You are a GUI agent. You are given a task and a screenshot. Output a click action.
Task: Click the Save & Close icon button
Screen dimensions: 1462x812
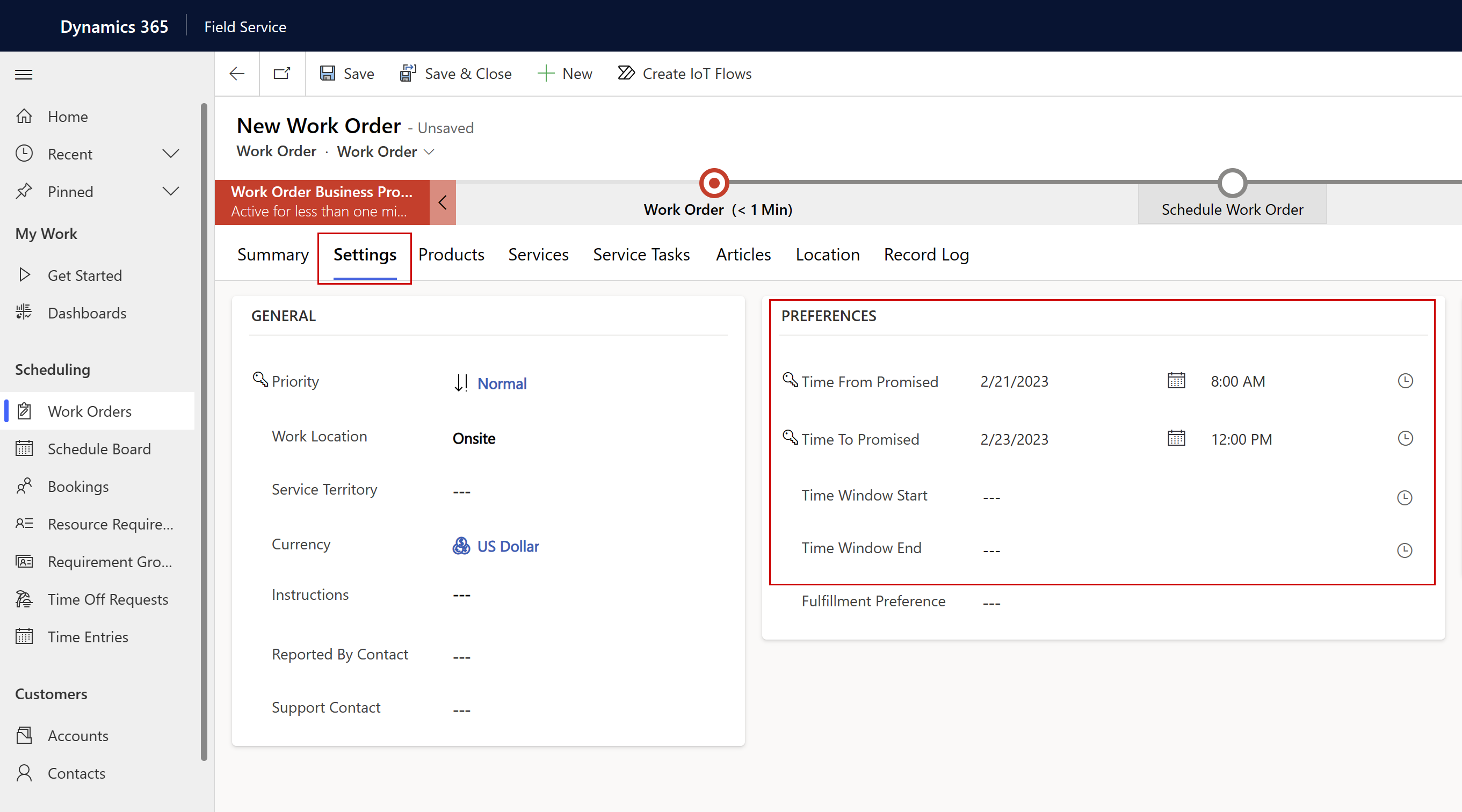pyautogui.click(x=405, y=73)
